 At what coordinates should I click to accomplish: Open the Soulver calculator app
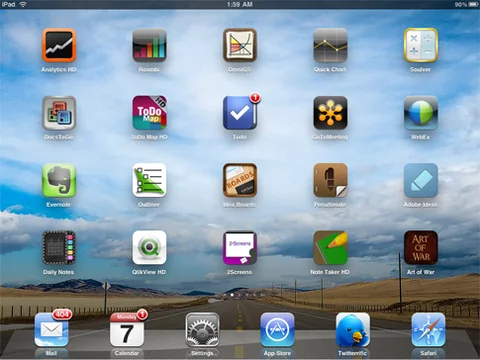coord(421,45)
